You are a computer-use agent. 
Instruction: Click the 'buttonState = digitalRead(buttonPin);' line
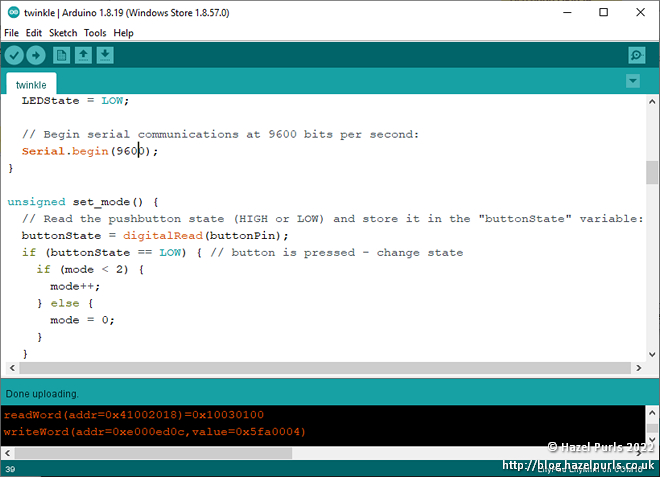155,235
